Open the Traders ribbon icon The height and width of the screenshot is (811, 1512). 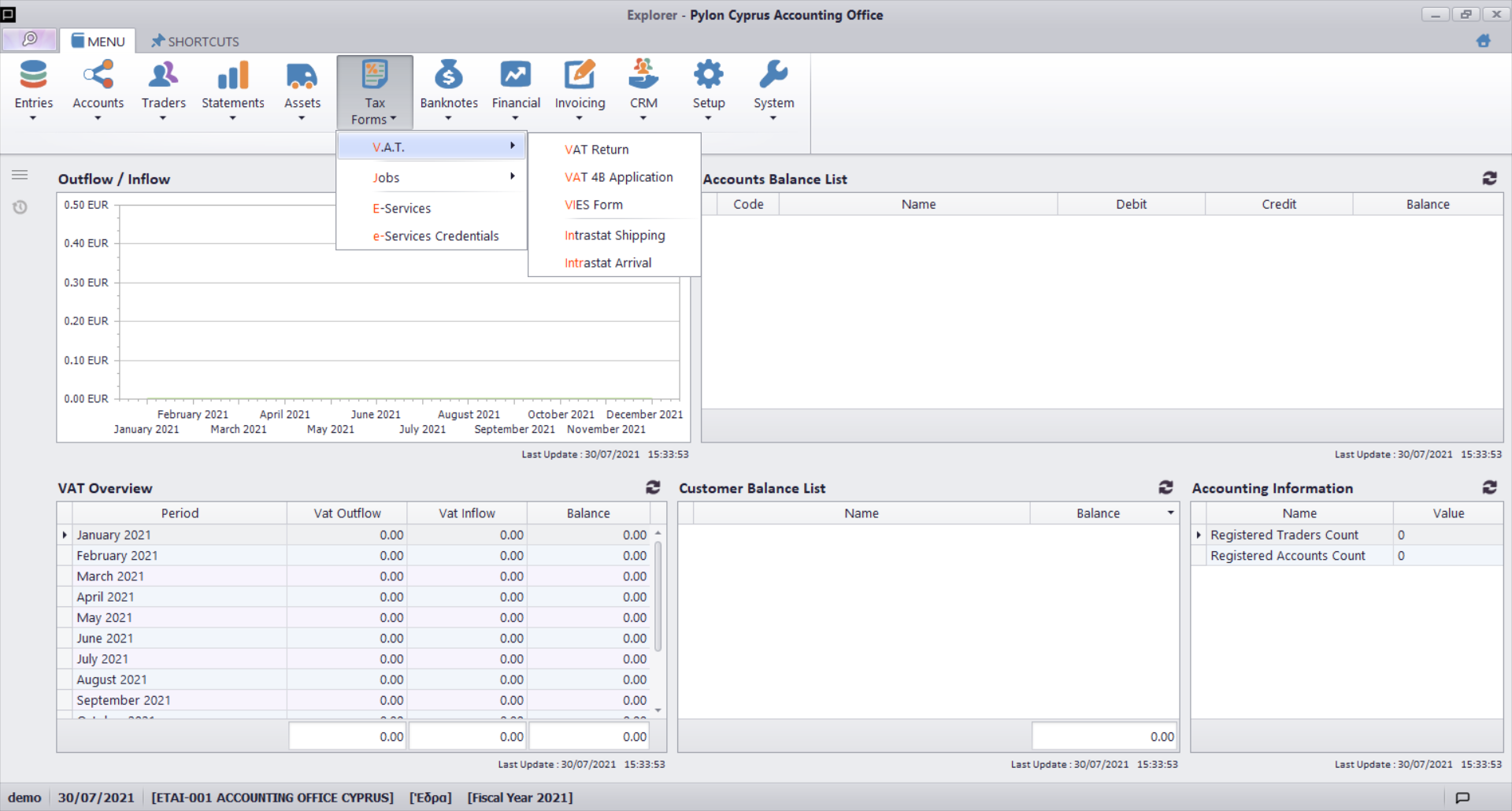163,76
